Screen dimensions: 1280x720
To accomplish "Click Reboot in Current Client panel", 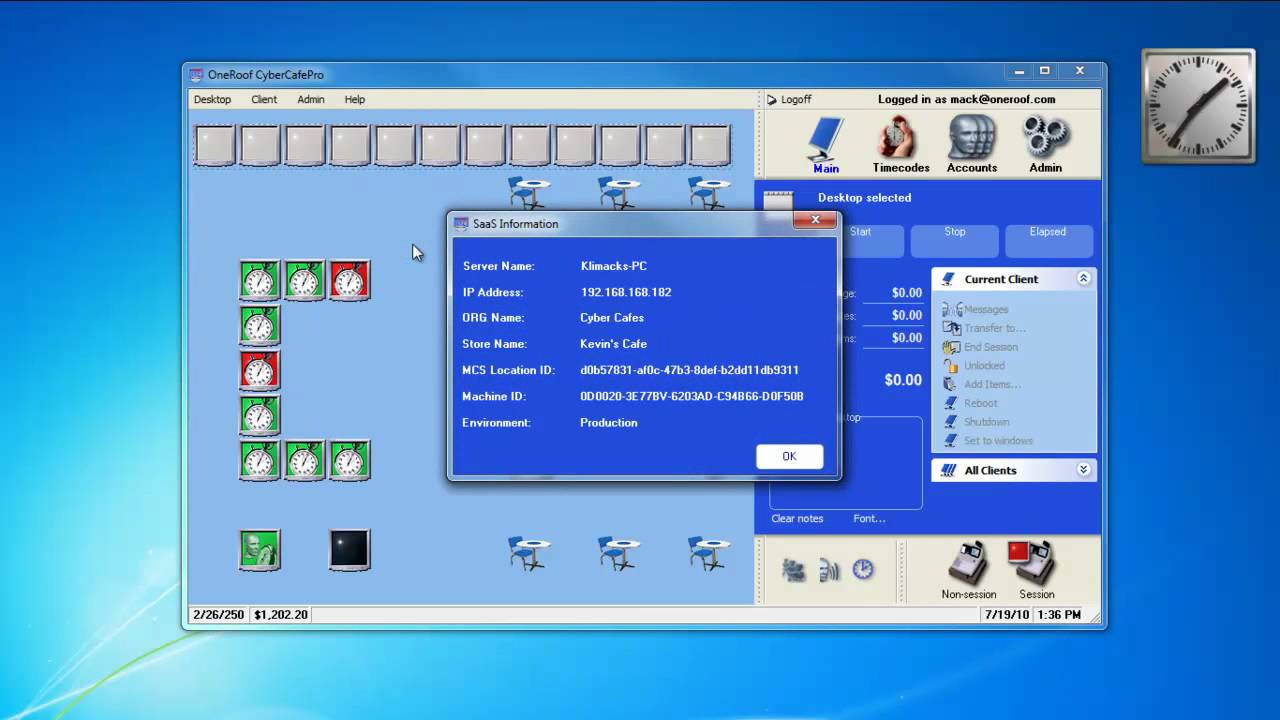I will (969, 403).
